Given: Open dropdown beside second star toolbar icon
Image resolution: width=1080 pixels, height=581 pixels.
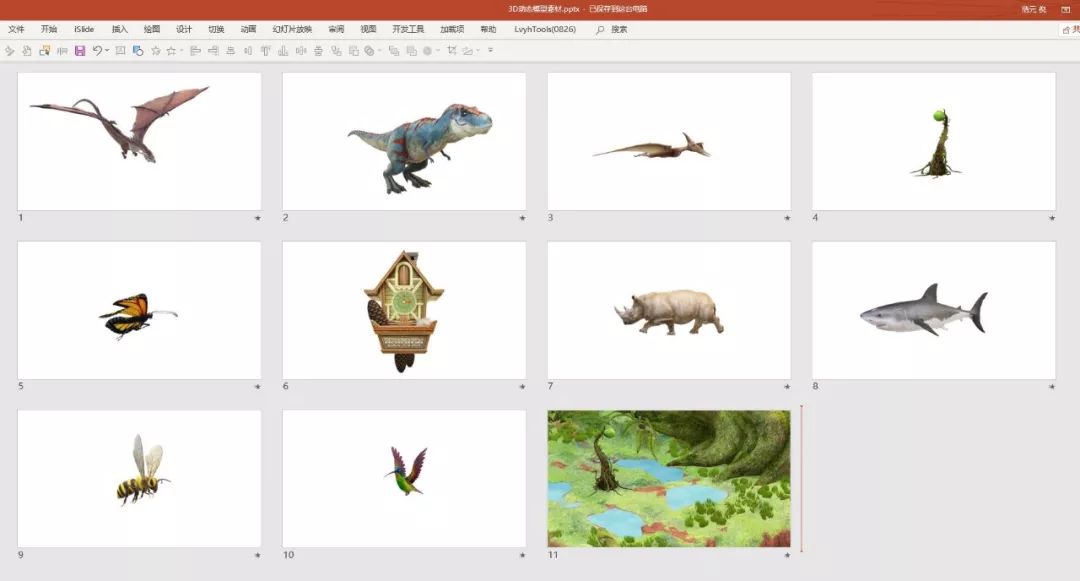Looking at the screenshot, I should (x=181, y=50).
